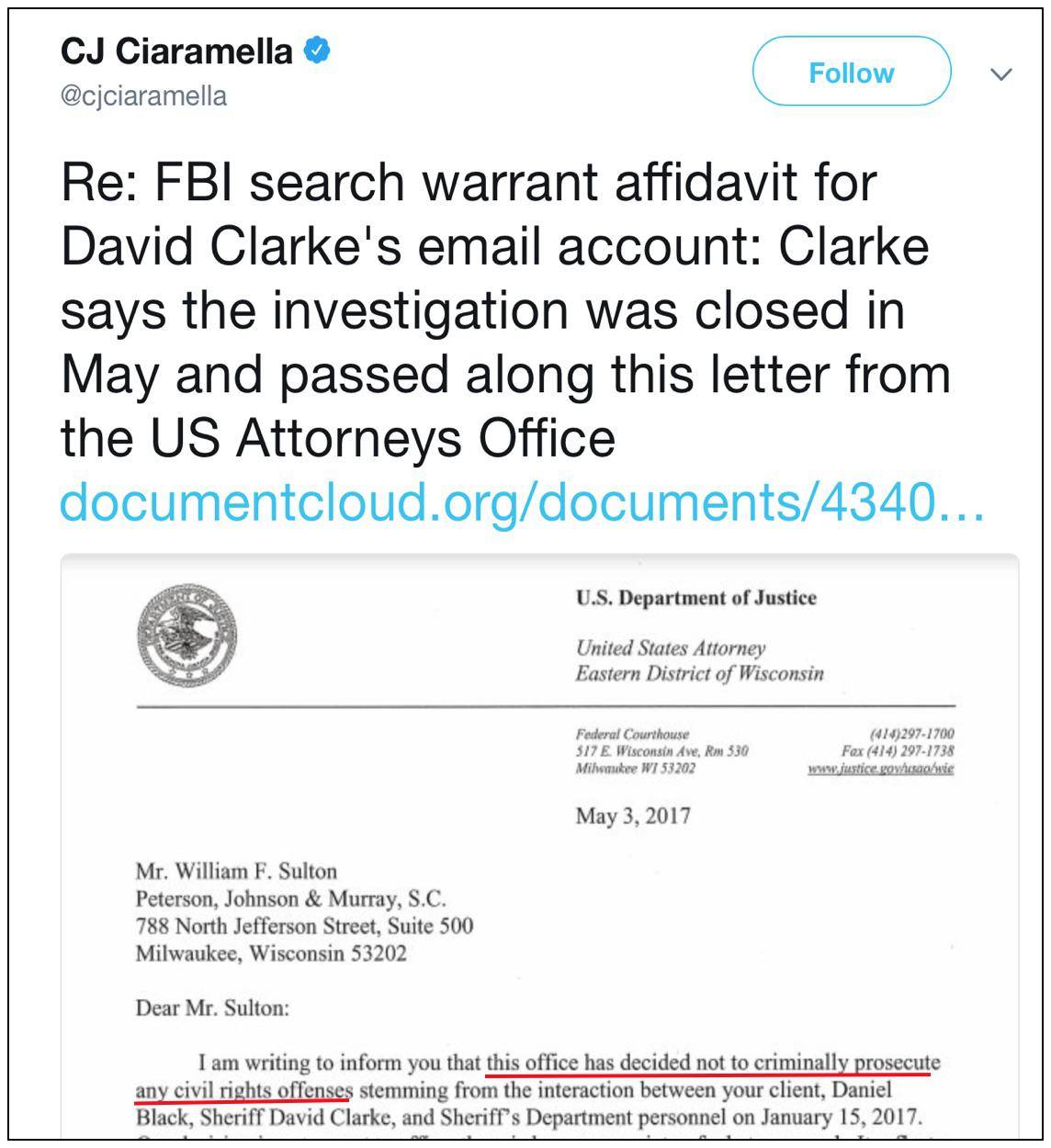Image resolution: width=1051 pixels, height=1148 pixels.
Task: Follow CJ Ciaramella
Action: 852,72
